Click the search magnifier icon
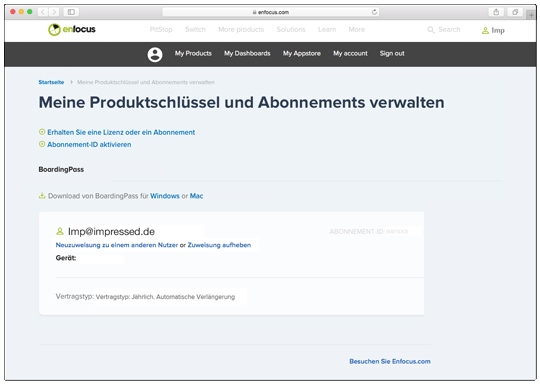 pyautogui.click(x=430, y=30)
